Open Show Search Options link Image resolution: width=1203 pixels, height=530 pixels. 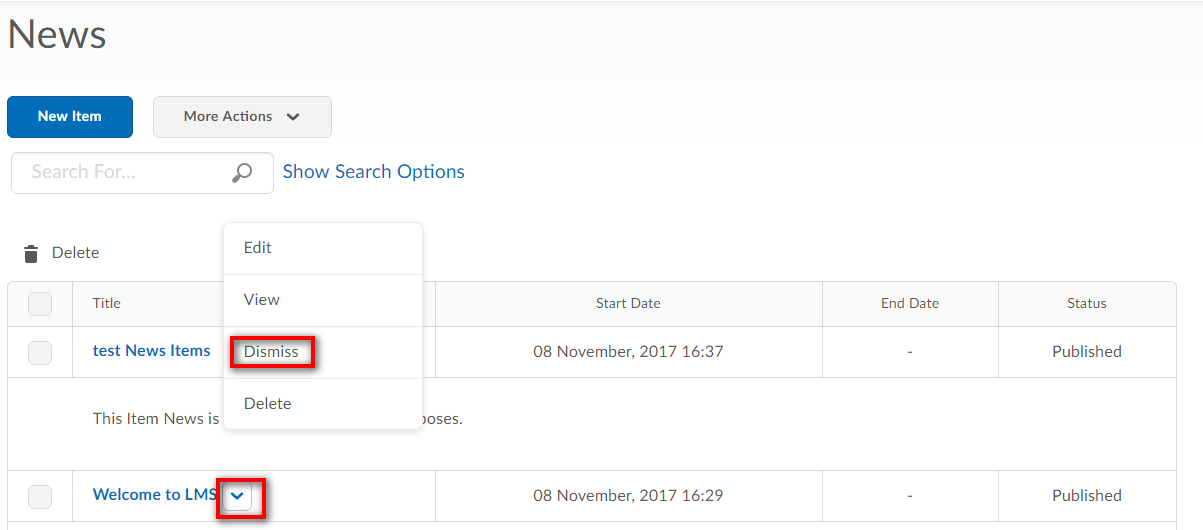373,172
